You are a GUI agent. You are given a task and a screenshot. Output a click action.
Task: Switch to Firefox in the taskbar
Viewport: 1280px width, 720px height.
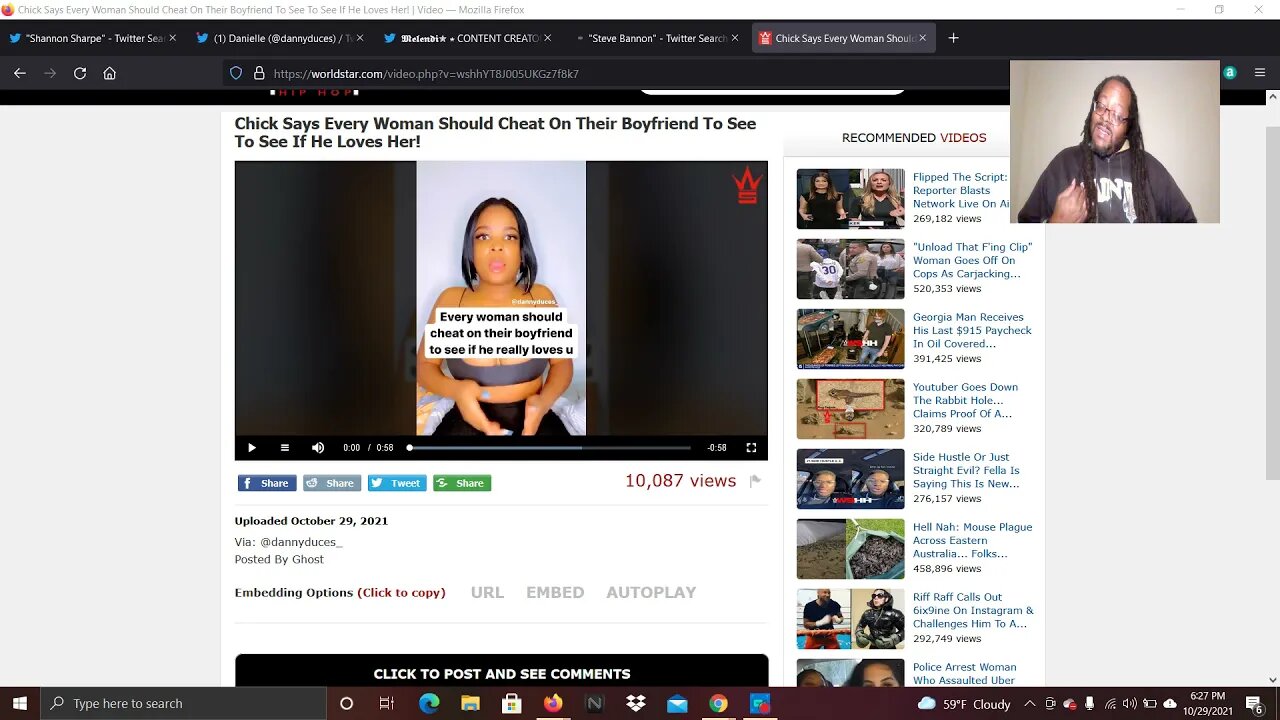tap(553, 703)
